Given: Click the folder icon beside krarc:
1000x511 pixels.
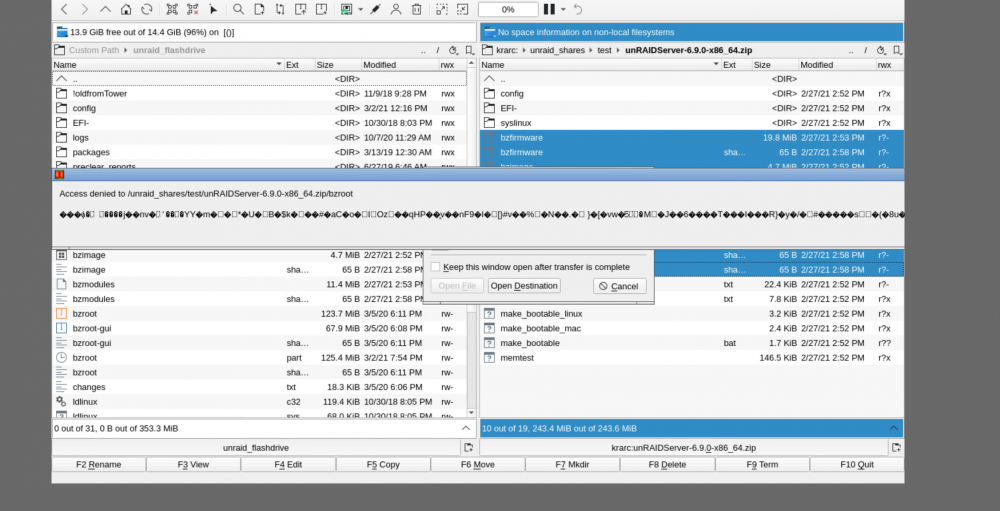Looking at the screenshot, I should (487, 50).
